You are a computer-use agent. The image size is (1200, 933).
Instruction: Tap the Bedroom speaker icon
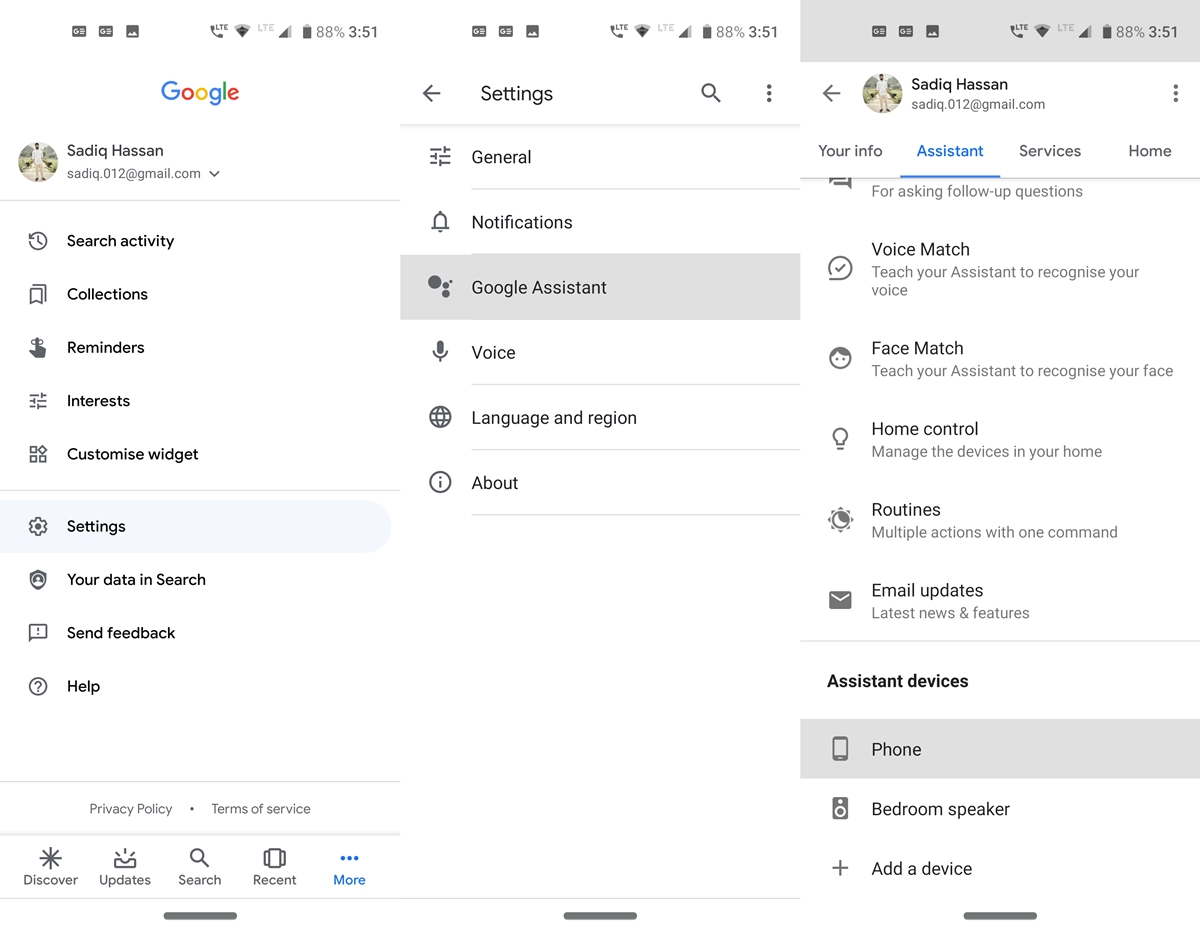click(x=840, y=808)
